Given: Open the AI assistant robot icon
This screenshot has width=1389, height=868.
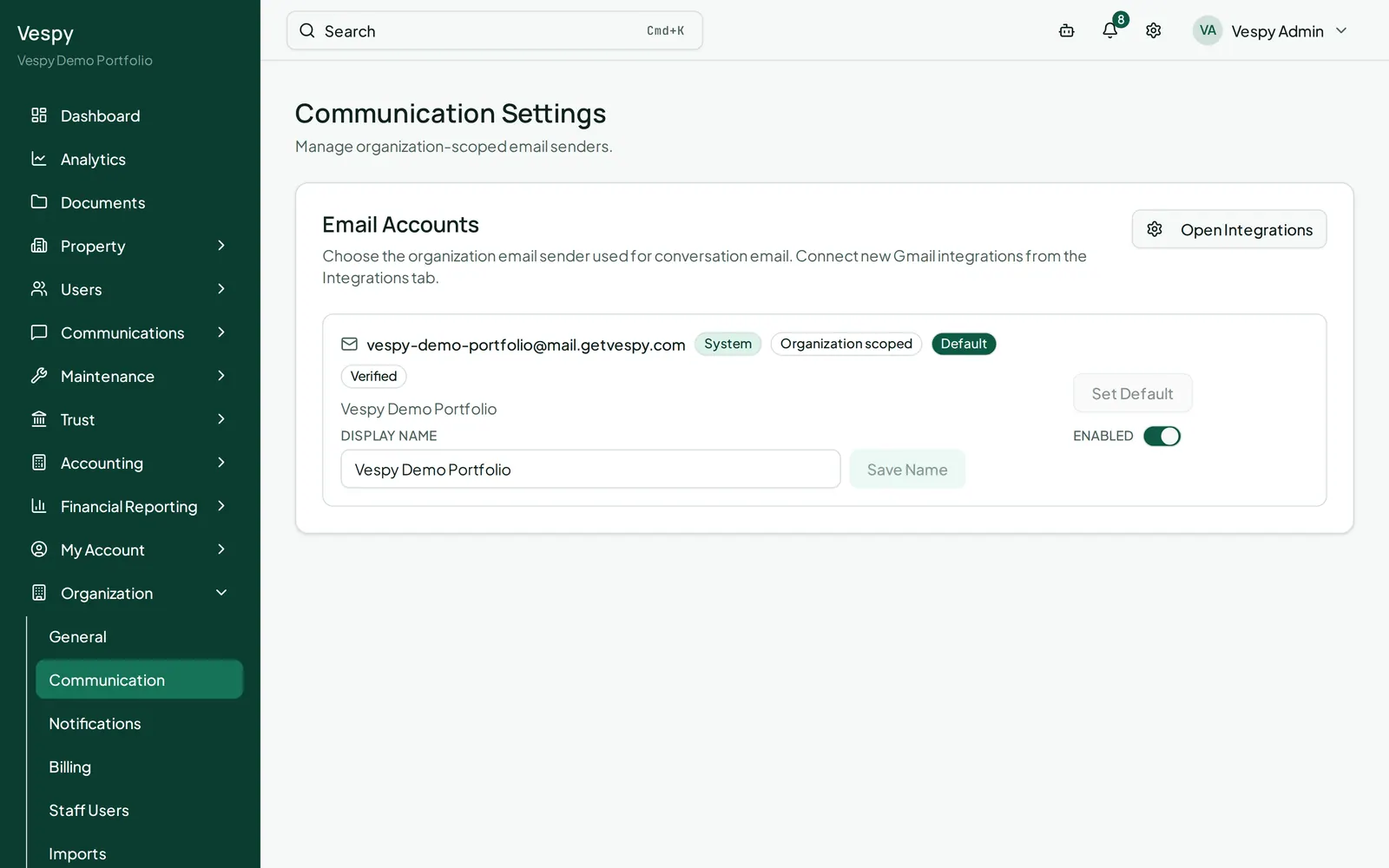Looking at the screenshot, I should [x=1067, y=30].
